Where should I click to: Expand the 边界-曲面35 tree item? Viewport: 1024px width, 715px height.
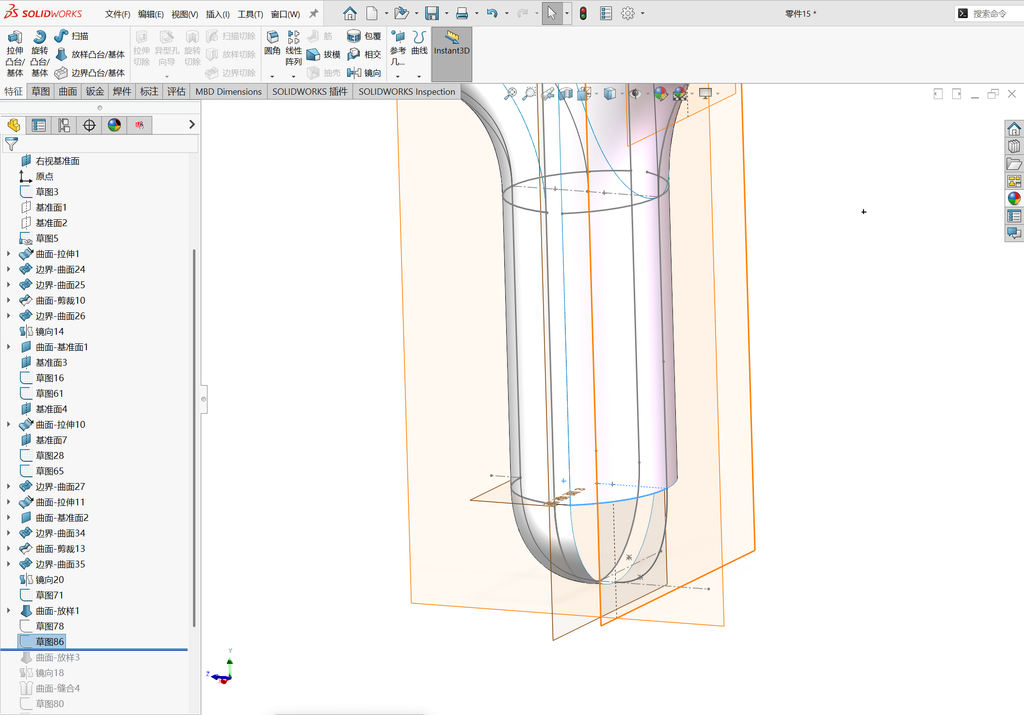tap(8, 564)
